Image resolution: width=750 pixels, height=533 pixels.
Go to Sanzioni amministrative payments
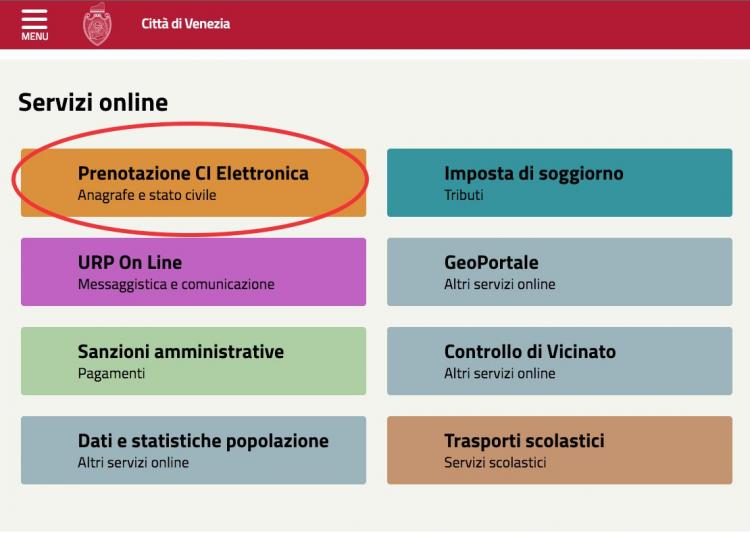193,361
